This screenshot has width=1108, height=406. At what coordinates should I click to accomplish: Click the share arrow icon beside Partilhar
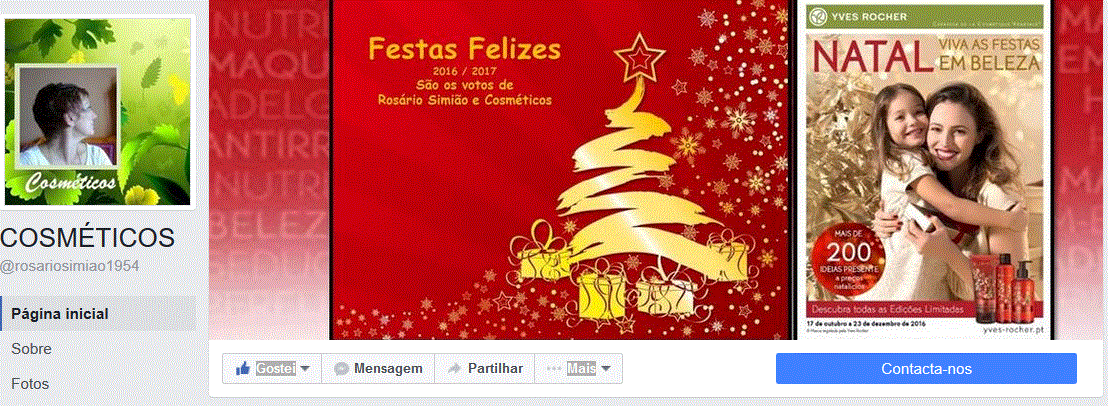[454, 369]
